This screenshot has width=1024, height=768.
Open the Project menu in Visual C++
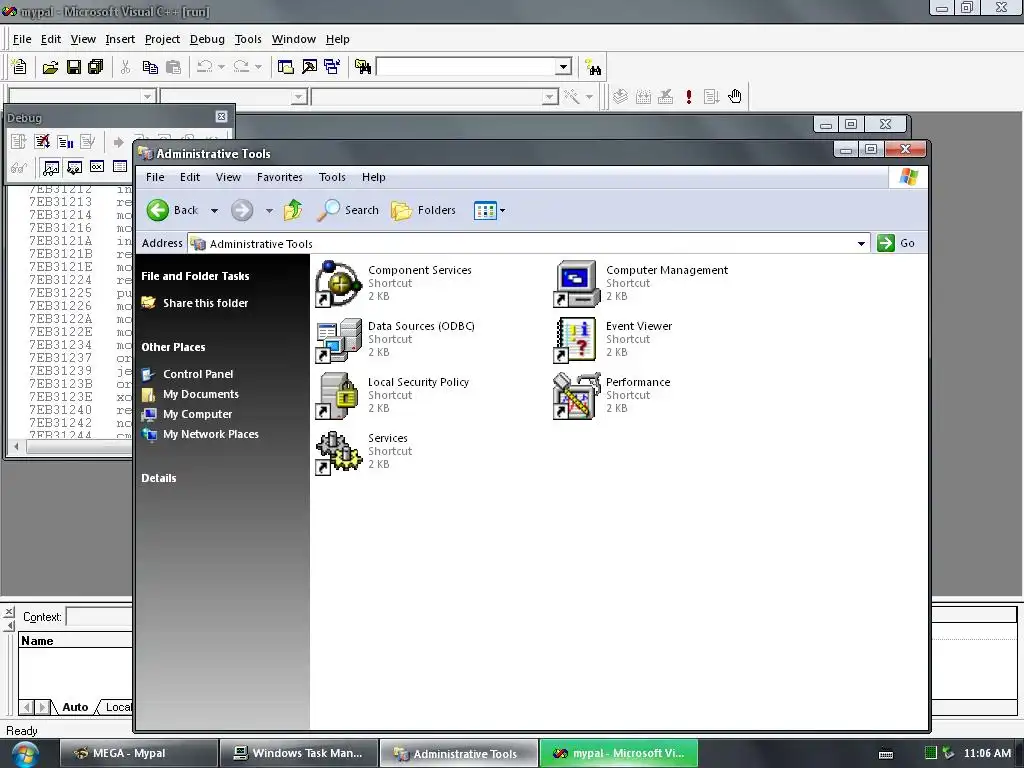point(162,39)
